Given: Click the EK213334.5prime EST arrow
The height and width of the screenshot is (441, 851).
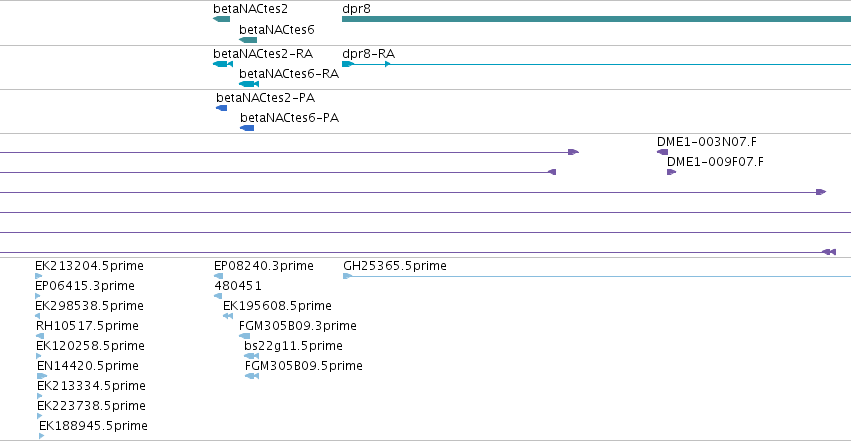Looking at the screenshot, I should tap(40, 396).
